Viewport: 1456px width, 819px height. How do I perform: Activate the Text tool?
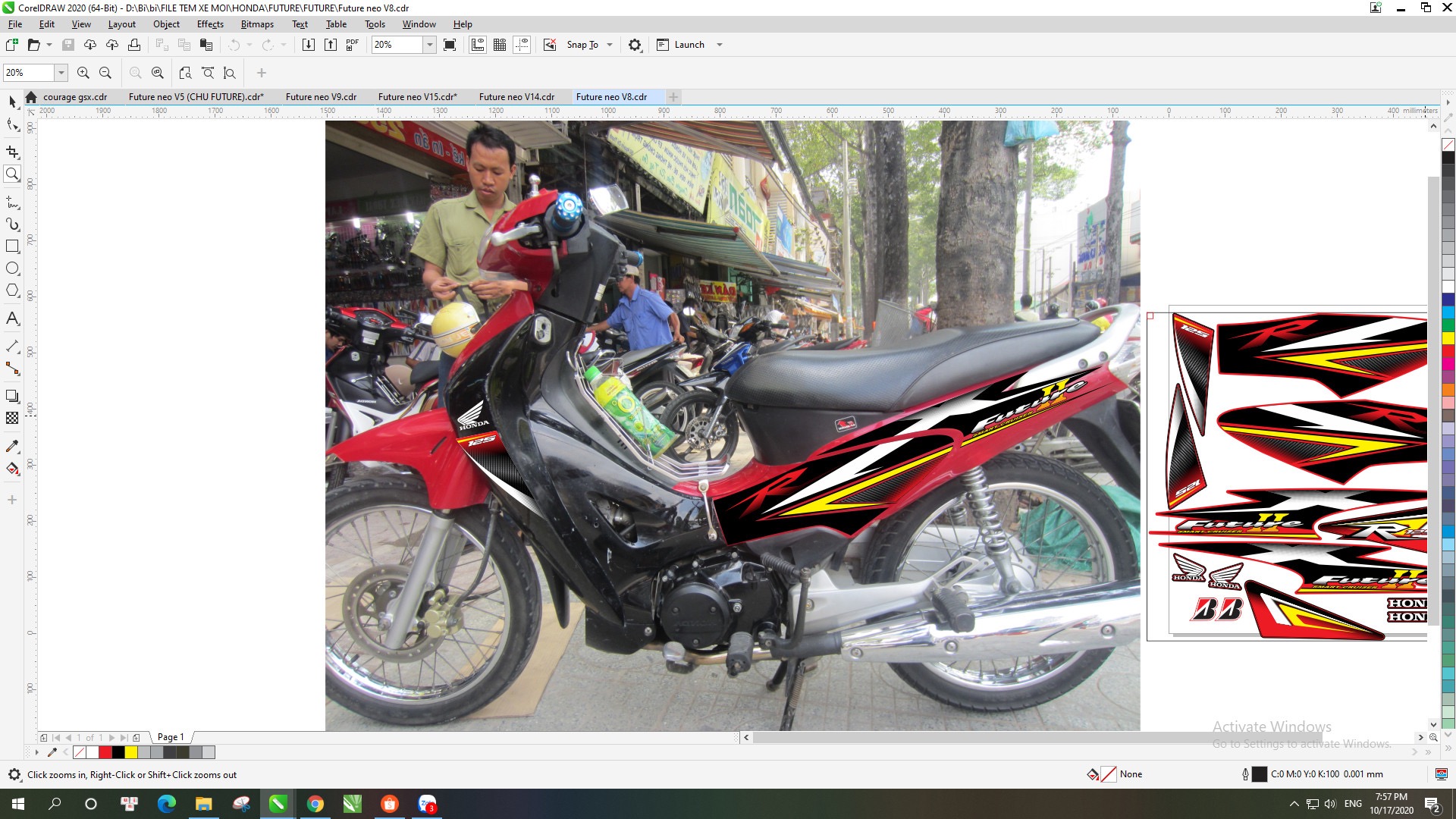pyautogui.click(x=12, y=318)
